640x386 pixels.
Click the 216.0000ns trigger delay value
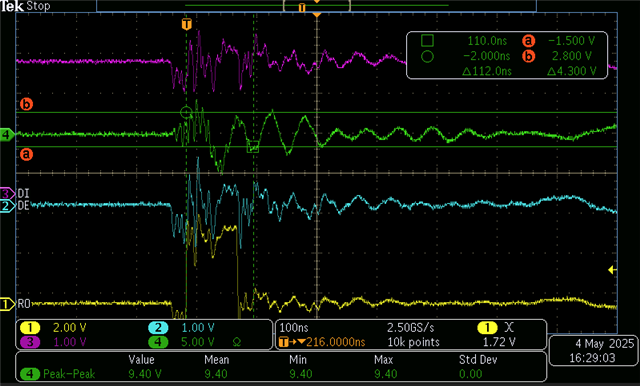tap(336, 342)
